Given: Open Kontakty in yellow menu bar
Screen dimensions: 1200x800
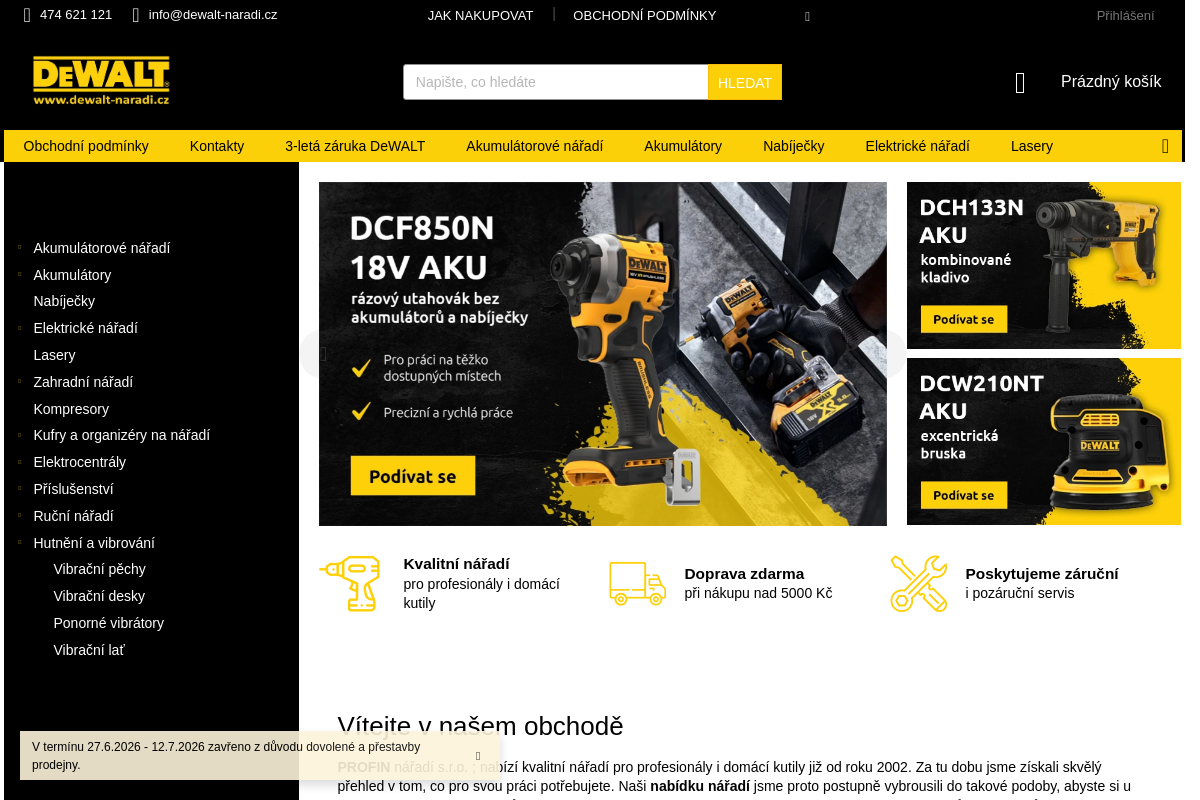Looking at the screenshot, I should 217,146.
